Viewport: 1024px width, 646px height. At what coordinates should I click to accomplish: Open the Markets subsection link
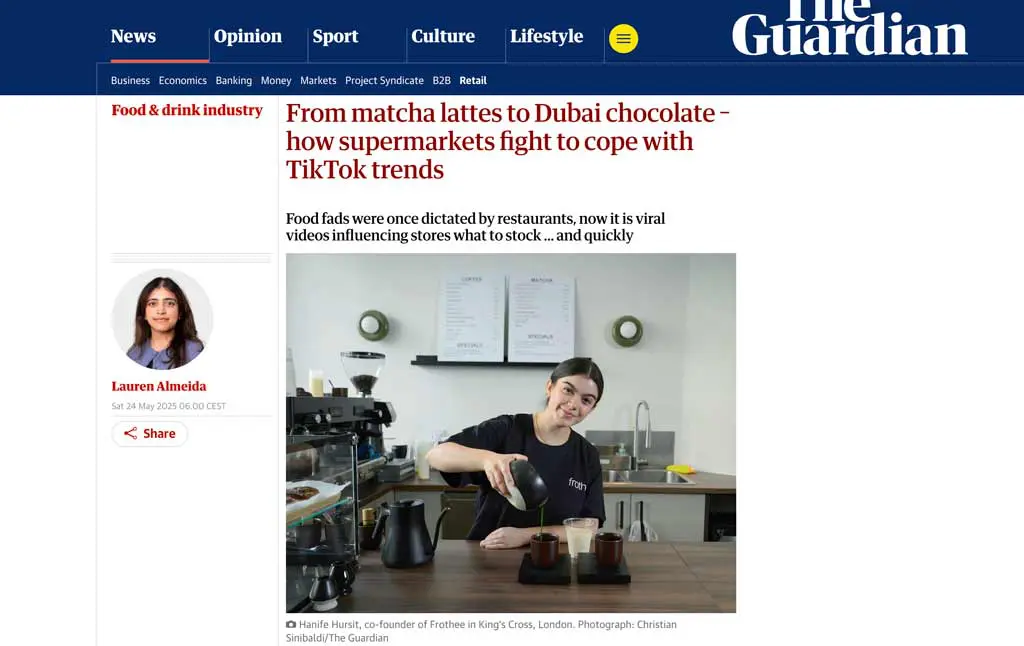point(318,80)
